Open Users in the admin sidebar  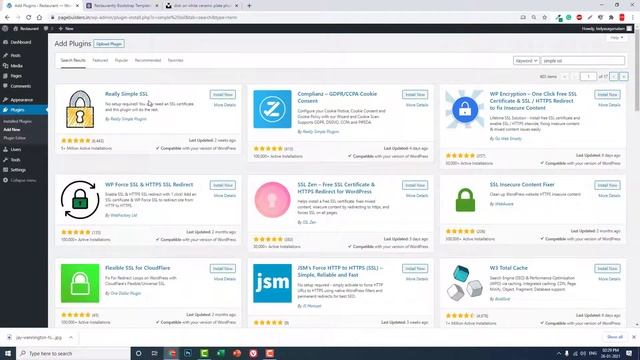(x=16, y=150)
